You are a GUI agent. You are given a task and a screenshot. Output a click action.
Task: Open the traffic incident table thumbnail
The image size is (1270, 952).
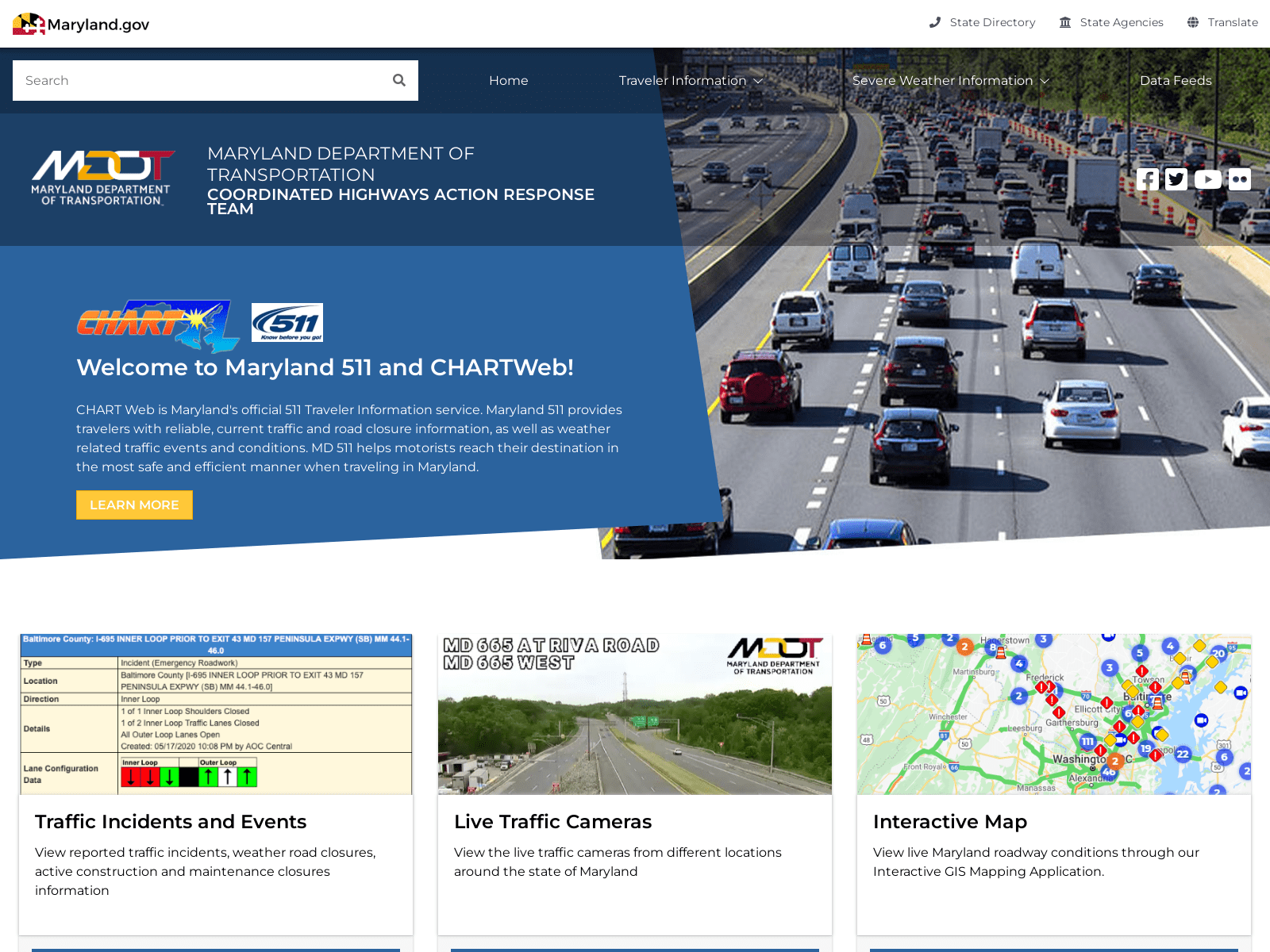(x=216, y=714)
